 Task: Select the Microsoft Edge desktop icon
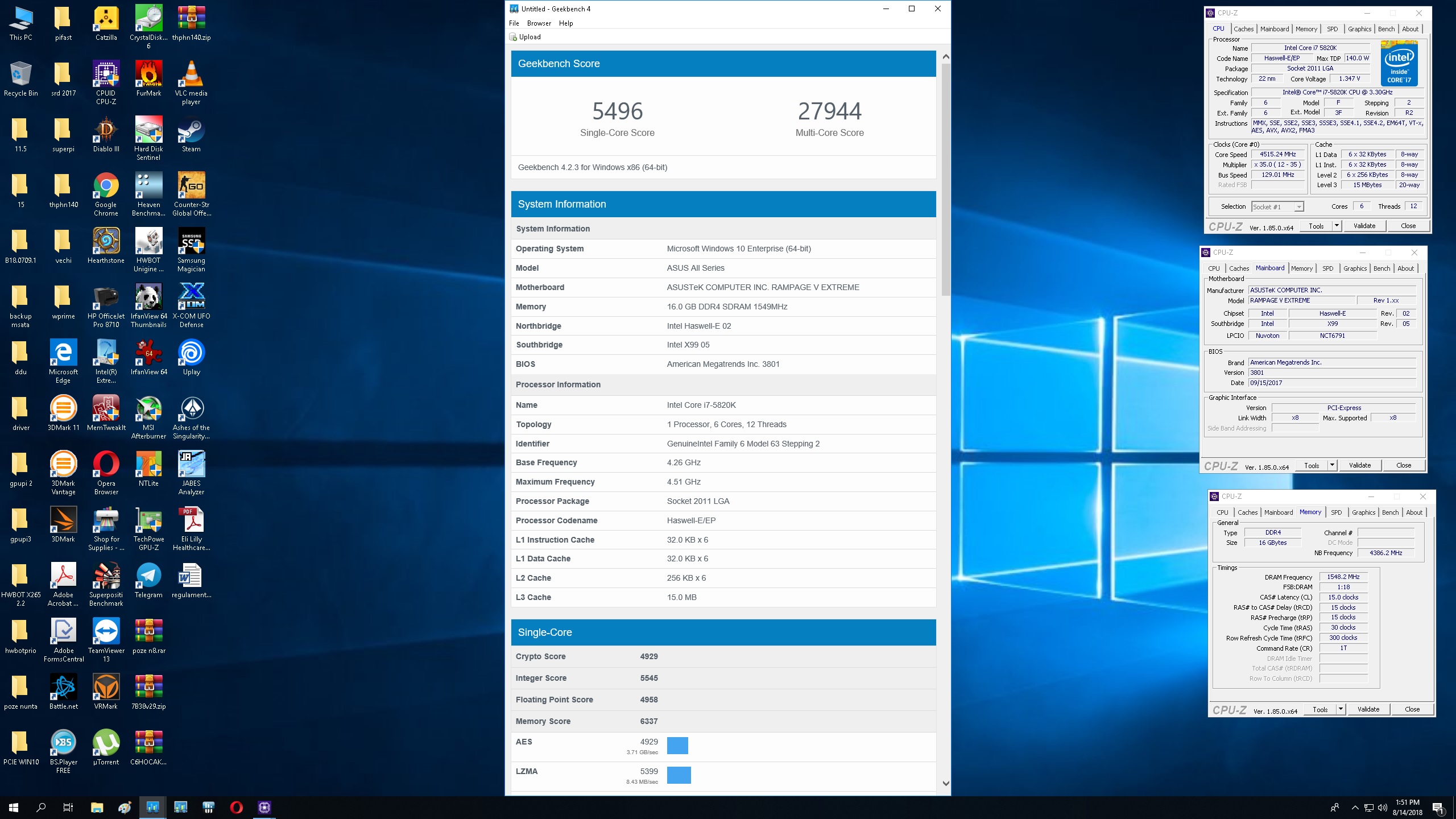pos(64,361)
